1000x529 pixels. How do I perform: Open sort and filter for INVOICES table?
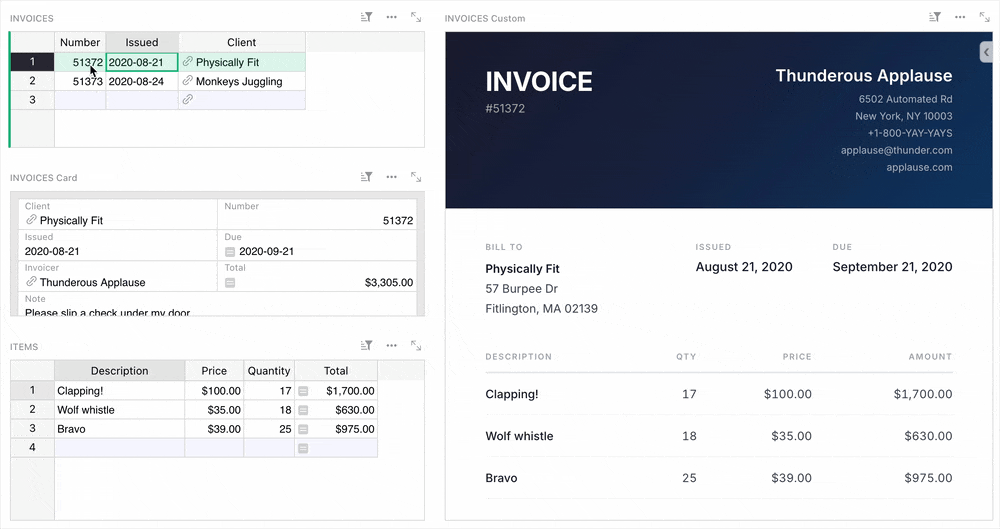pyautogui.click(x=367, y=18)
